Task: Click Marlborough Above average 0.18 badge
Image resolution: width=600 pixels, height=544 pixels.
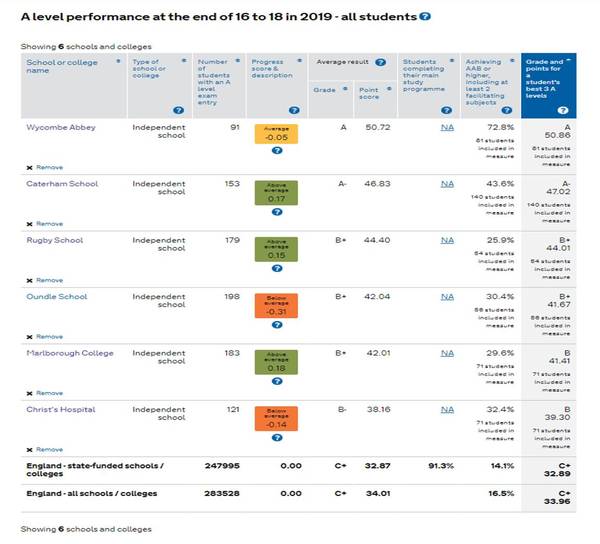Action: tap(276, 362)
